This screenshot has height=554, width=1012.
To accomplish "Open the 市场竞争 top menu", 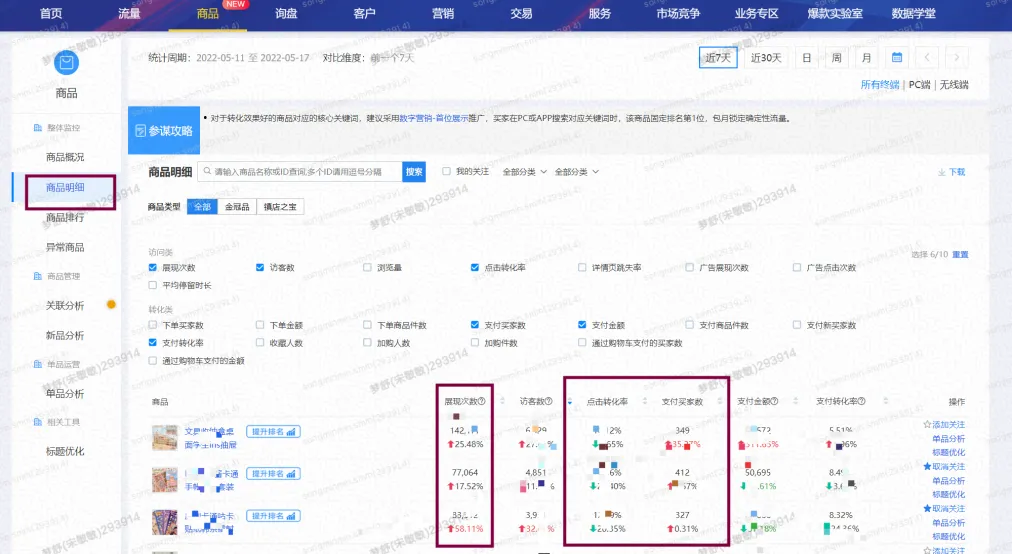I will click(x=678, y=13).
